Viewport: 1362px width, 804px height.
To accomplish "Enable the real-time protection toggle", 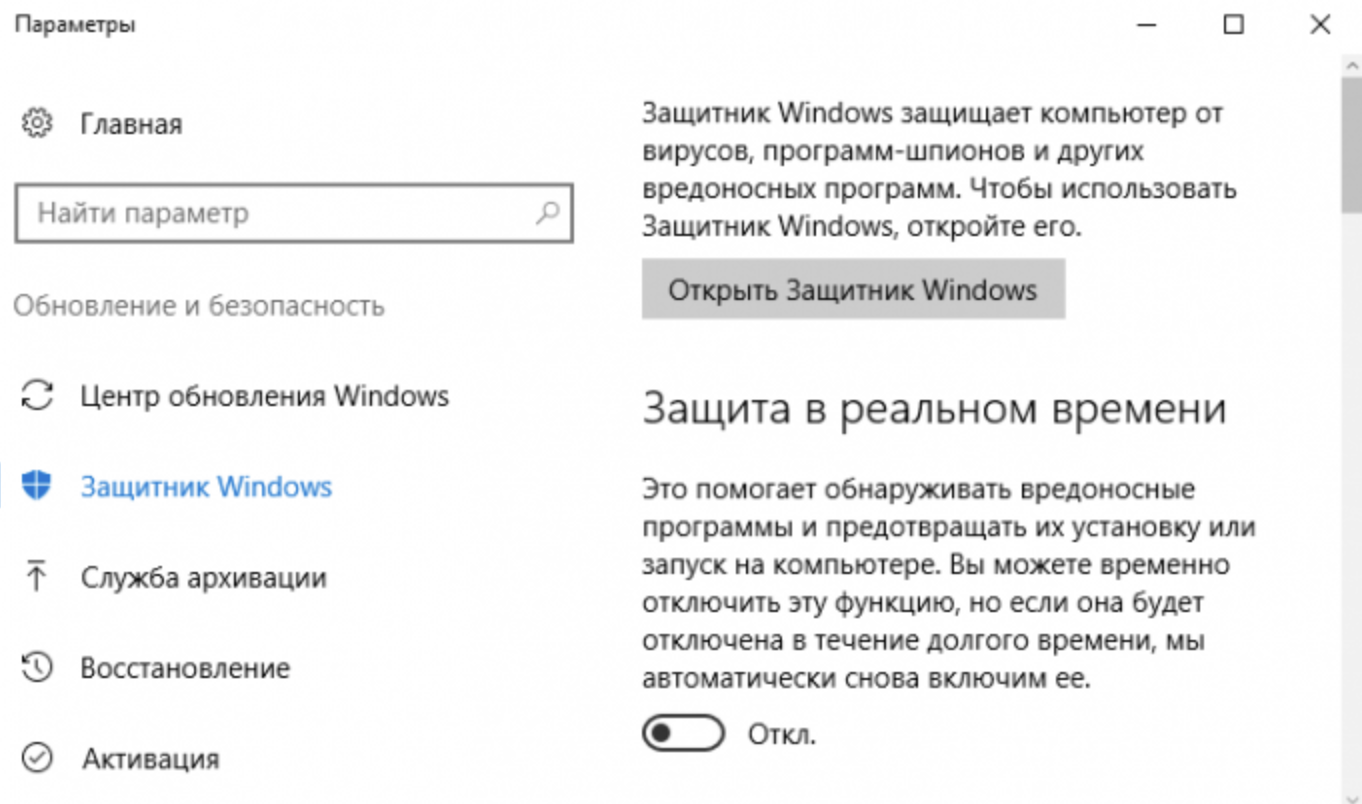I will click(683, 734).
